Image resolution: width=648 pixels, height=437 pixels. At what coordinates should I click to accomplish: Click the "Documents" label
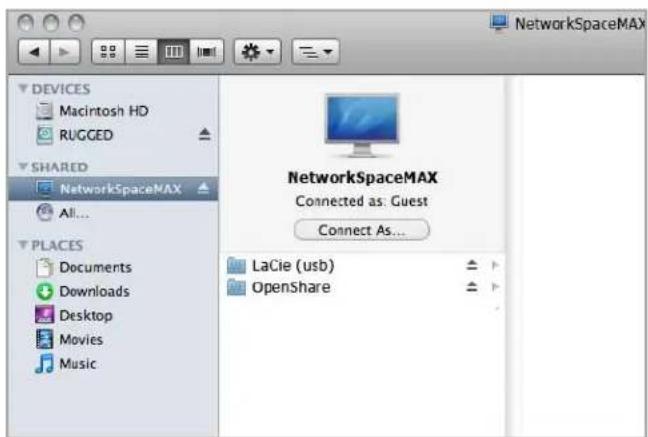point(95,267)
